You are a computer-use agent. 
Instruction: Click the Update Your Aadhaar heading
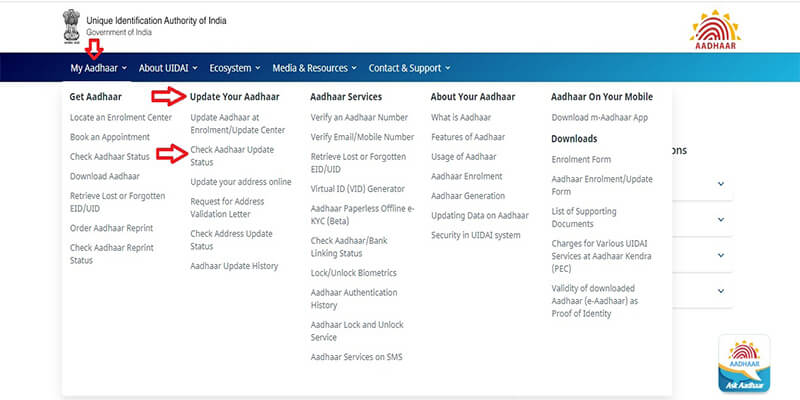(x=235, y=96)
